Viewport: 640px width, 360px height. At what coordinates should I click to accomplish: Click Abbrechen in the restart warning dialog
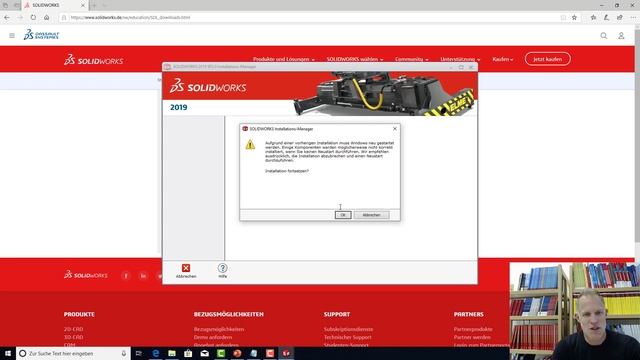371,215
